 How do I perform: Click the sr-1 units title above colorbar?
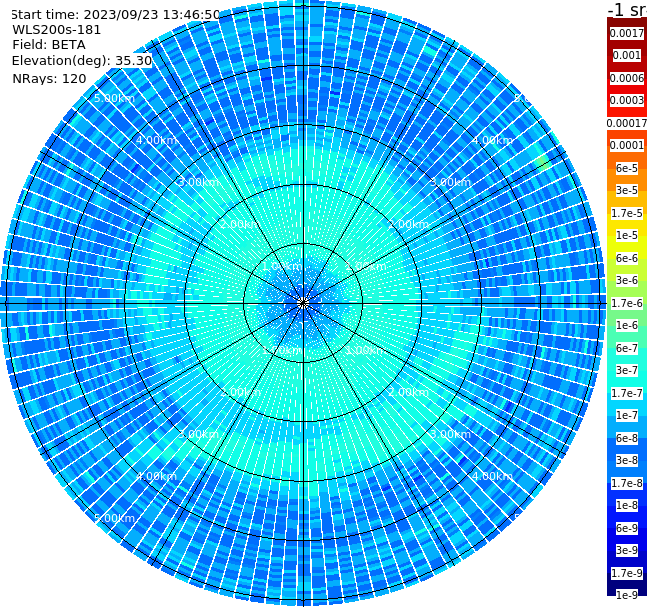pos(627,9)
